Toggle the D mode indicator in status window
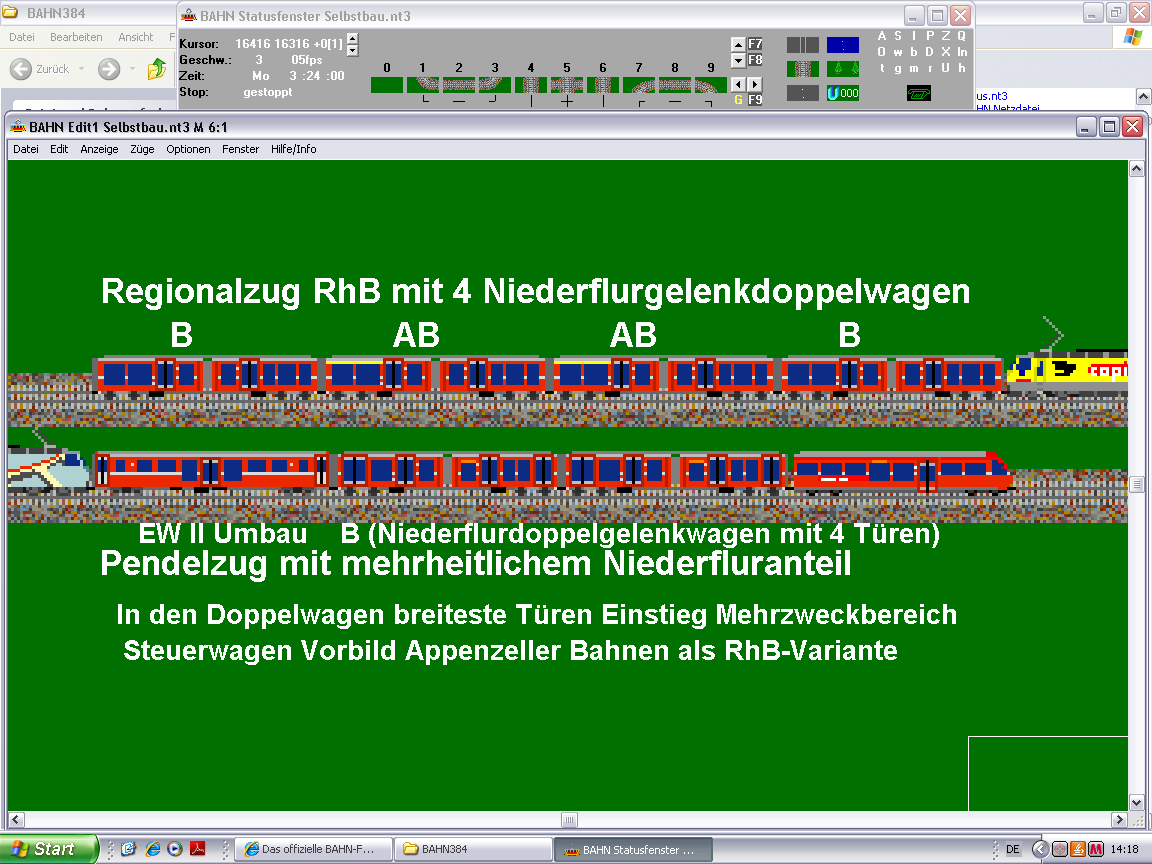 pos(929,52)
